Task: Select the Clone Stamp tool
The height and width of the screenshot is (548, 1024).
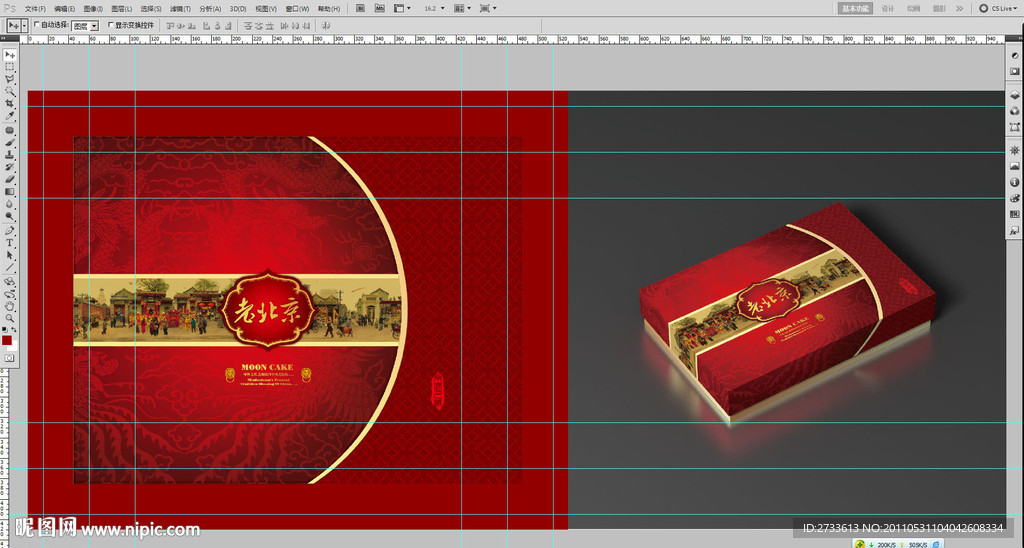Action: (x=9, y=155)
